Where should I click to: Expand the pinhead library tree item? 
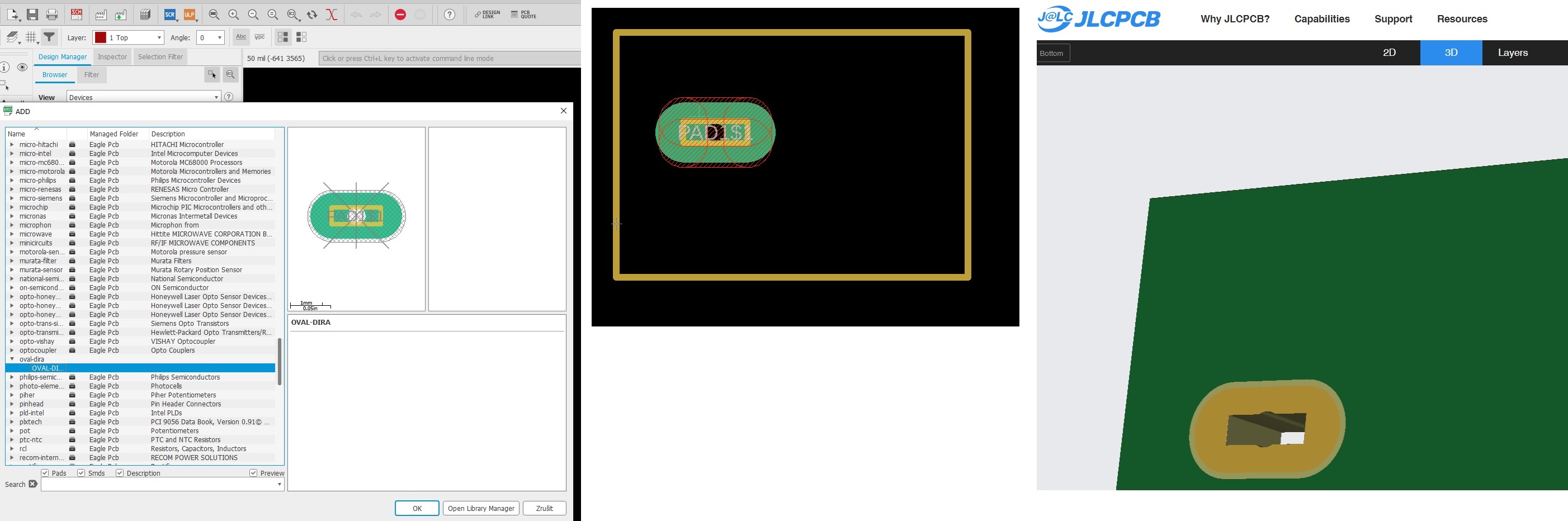tap(12, 404)
